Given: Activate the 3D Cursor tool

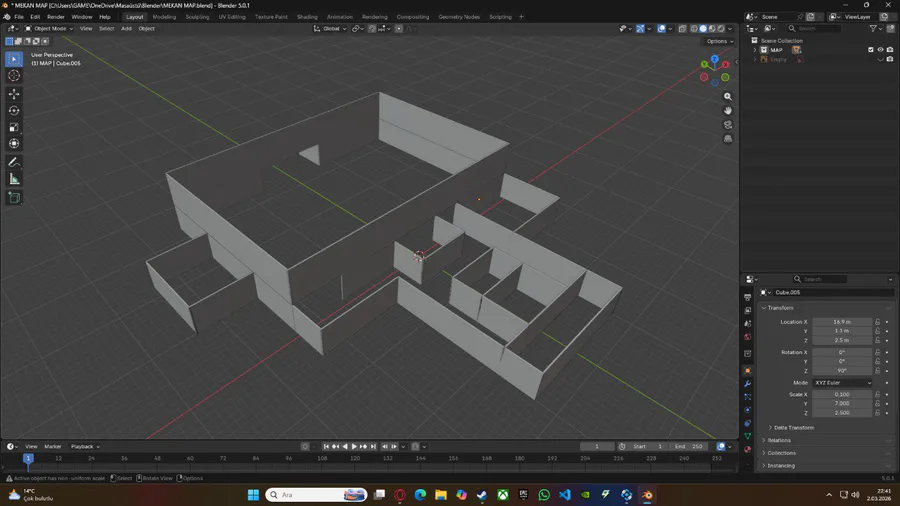Looking at the screenshot, I should tap(14, 76).
